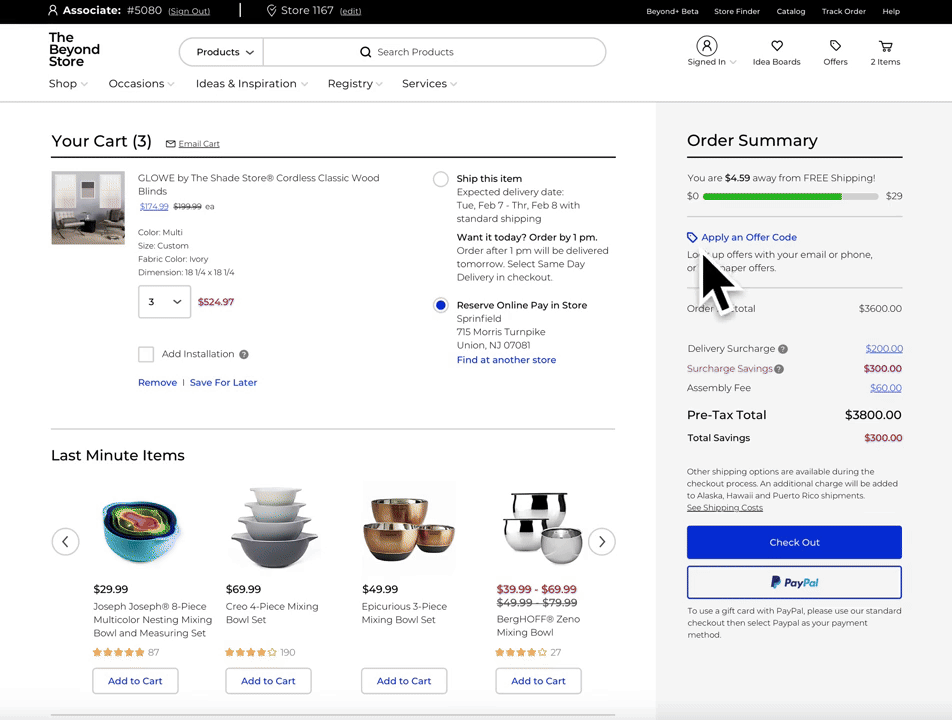The height and width of the screenshot is (720, 952).
Task: Click the Store 1167 location pin icon
Action: coord(271,11)
